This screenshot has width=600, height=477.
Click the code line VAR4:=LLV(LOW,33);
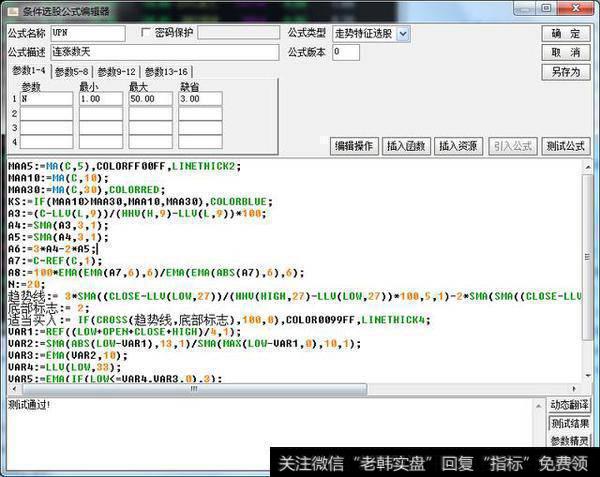pos(64,367)
